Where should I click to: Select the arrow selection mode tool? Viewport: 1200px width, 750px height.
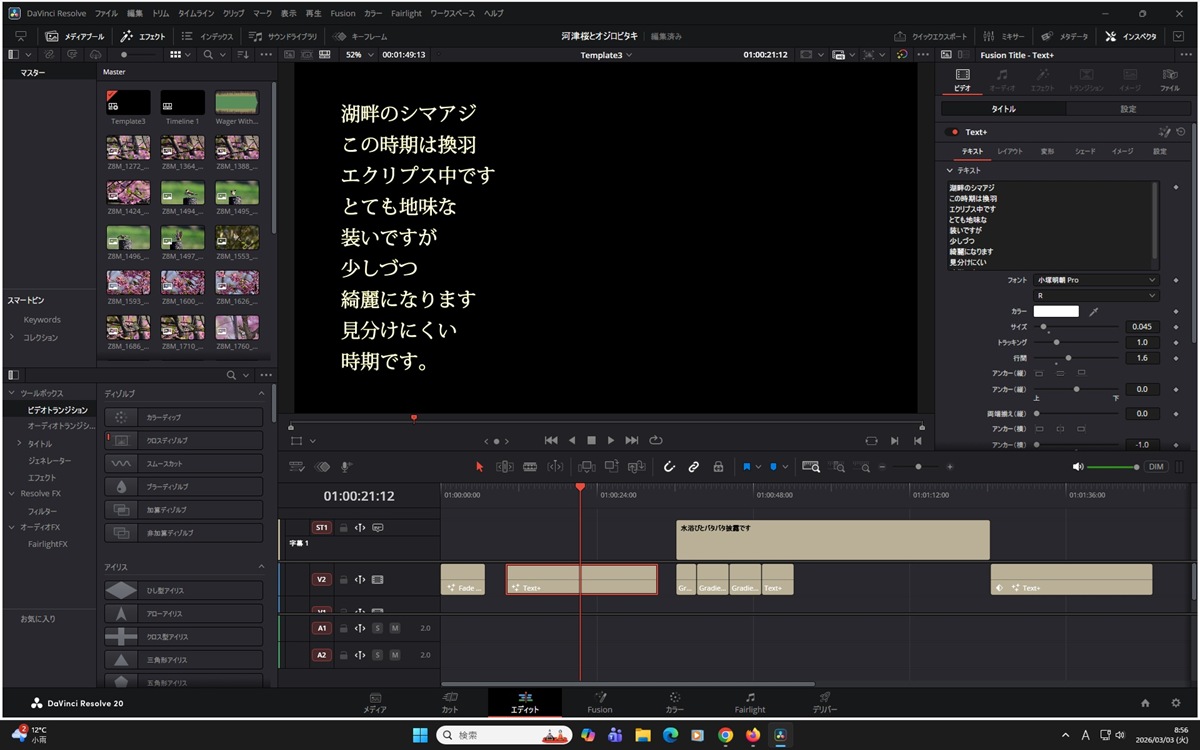(x=479, y=467)
